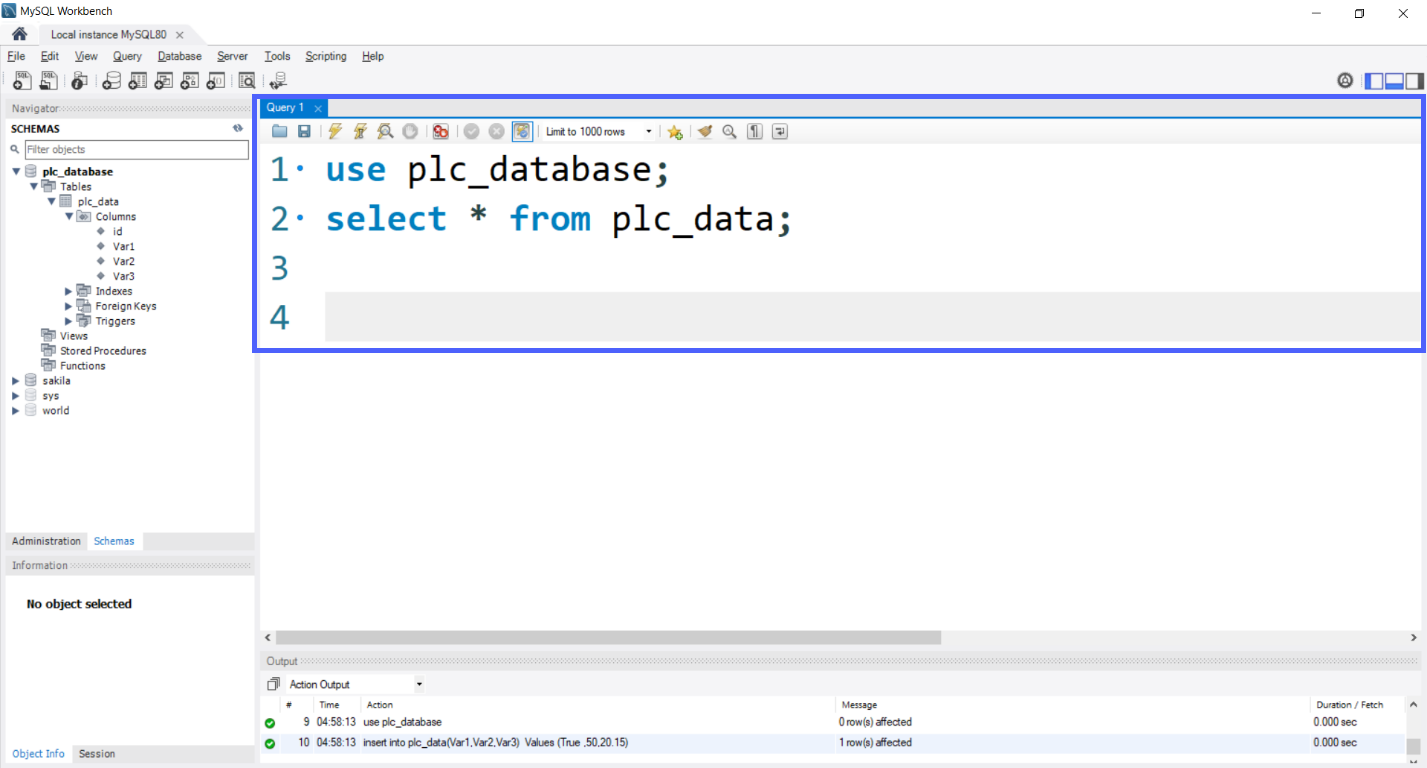The height and width of the screenshot is (768, 1427).
Task: Create a new SQL tab from the main toolbar
Action: 21,81
